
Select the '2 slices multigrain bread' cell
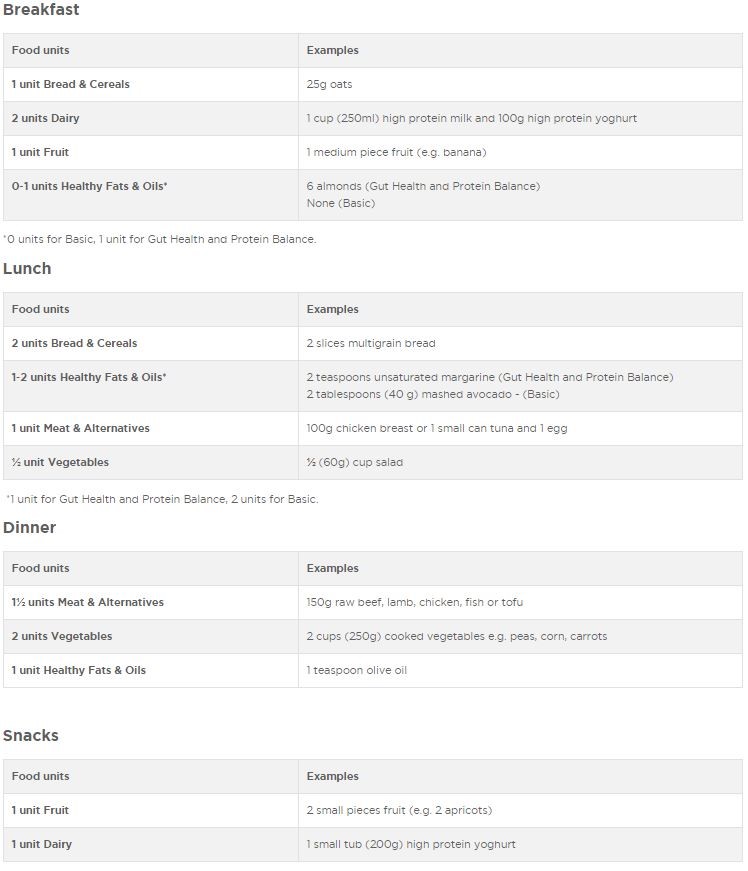coord(371,344)
